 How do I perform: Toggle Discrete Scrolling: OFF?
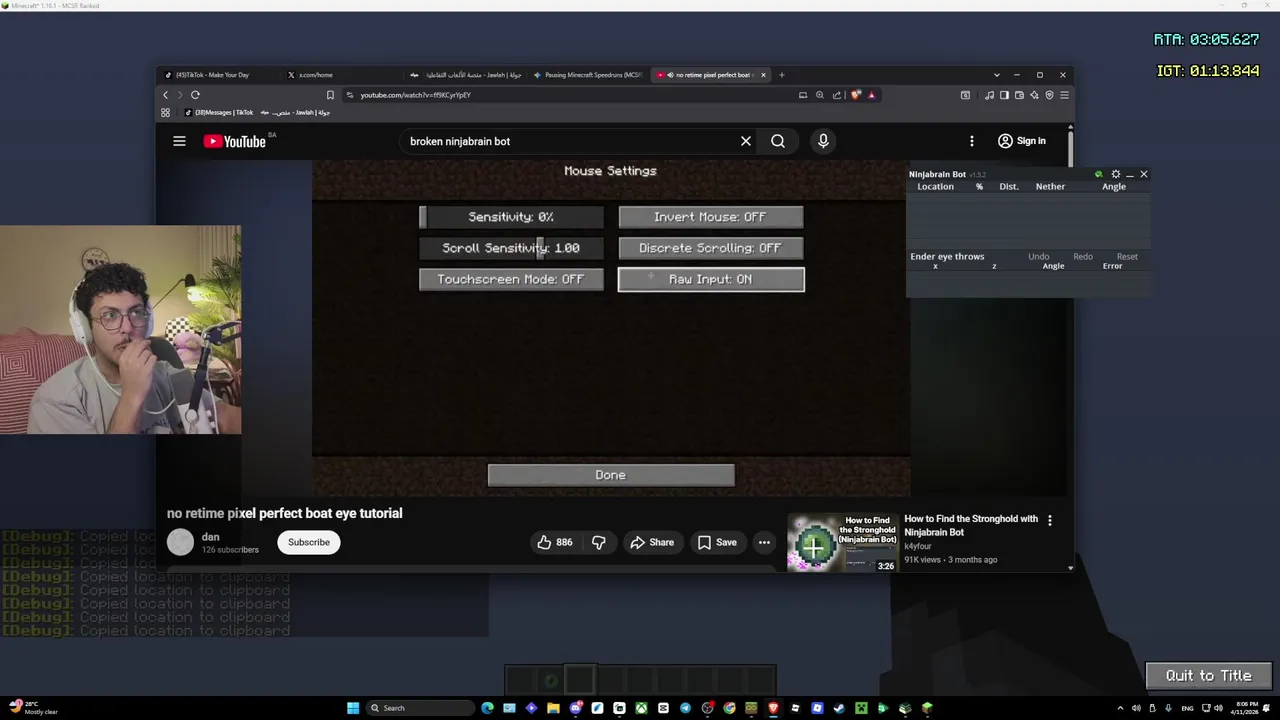711,248
